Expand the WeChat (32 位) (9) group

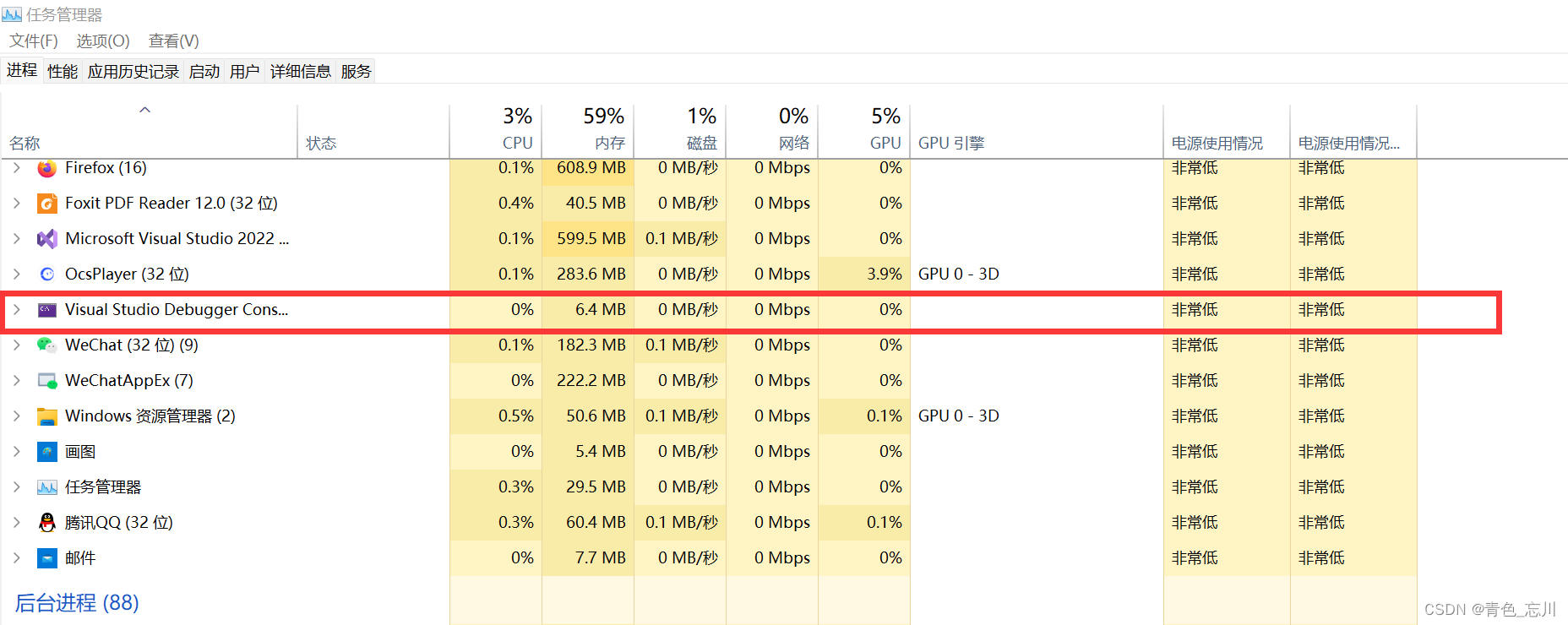16,345
